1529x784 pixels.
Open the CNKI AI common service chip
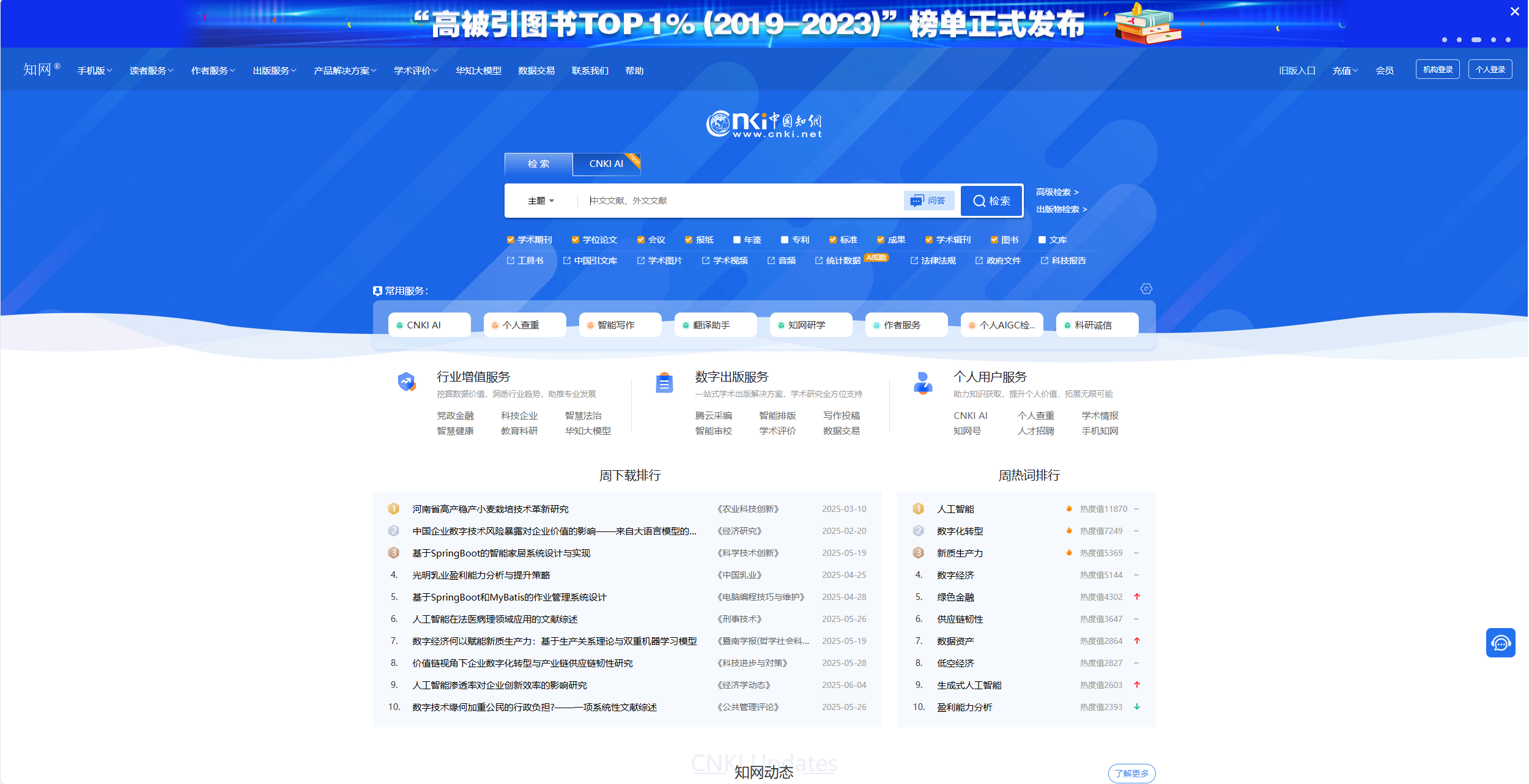(429, 325)
